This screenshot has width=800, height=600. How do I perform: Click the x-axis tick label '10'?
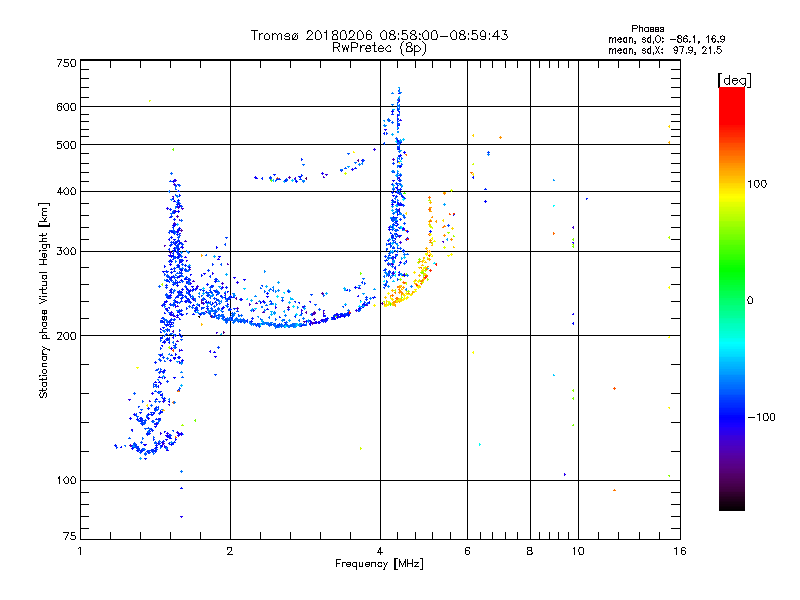pyautogui.click(x=578, y=551)
